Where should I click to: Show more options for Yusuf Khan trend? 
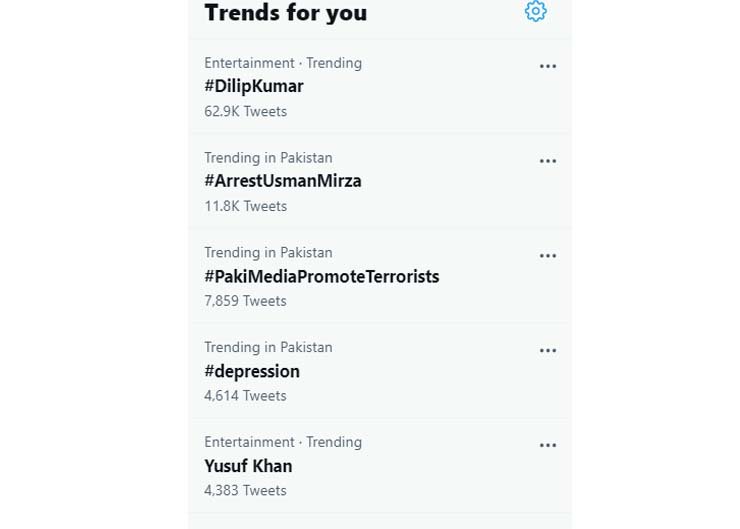click(x=548, y=446)
